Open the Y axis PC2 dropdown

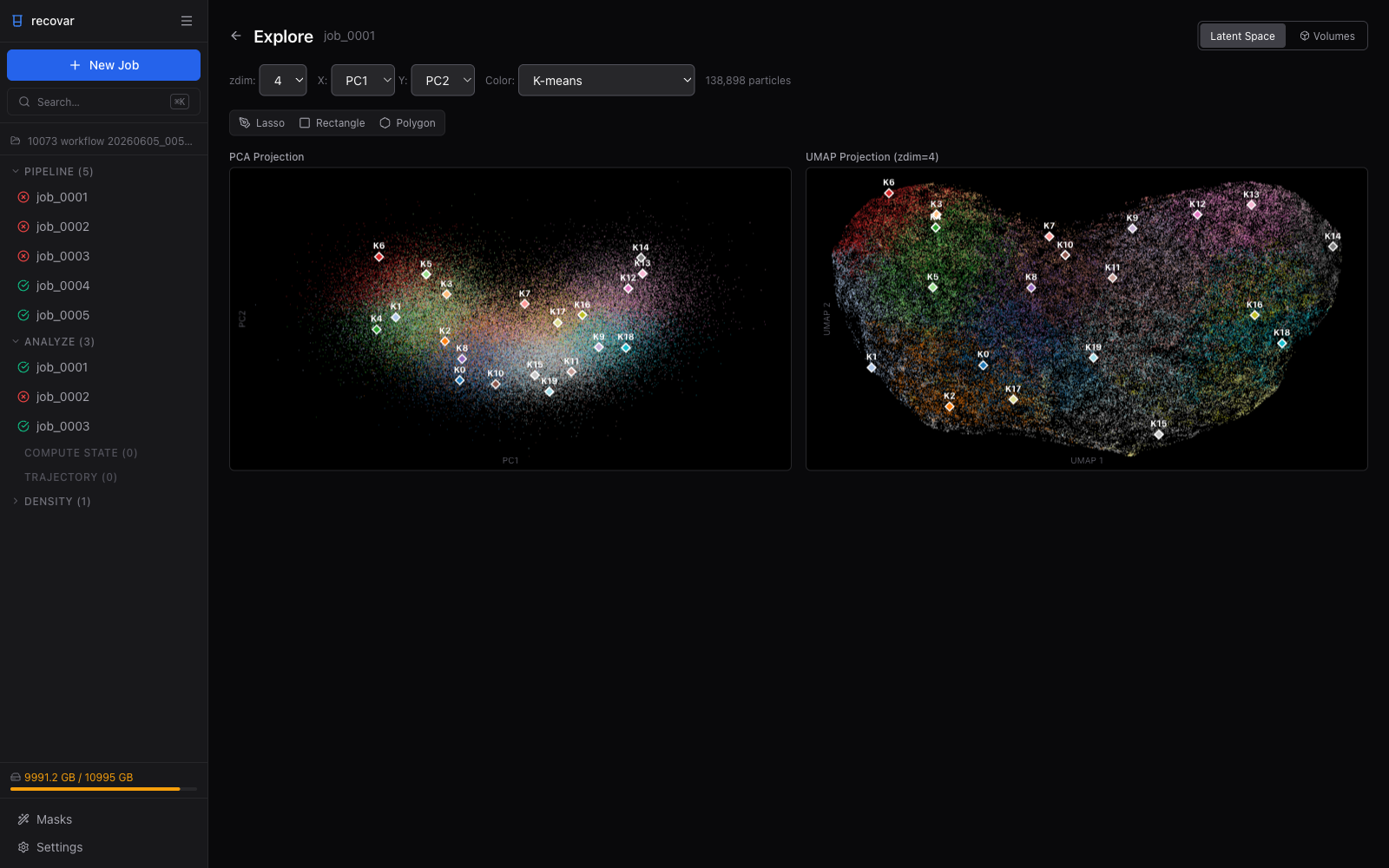tap(443, 80)
